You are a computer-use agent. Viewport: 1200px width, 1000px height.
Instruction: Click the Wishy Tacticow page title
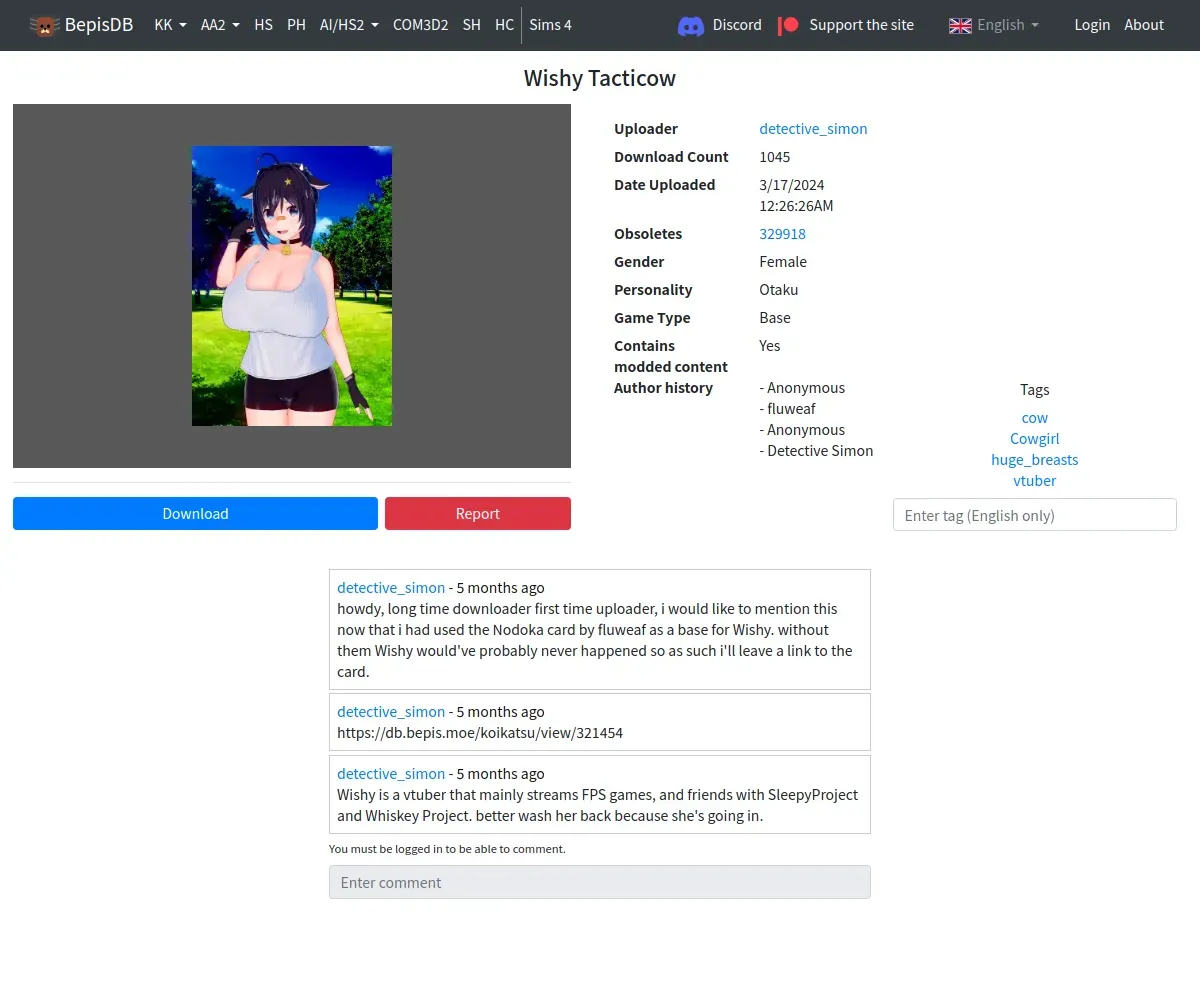[x=600, y=78]
